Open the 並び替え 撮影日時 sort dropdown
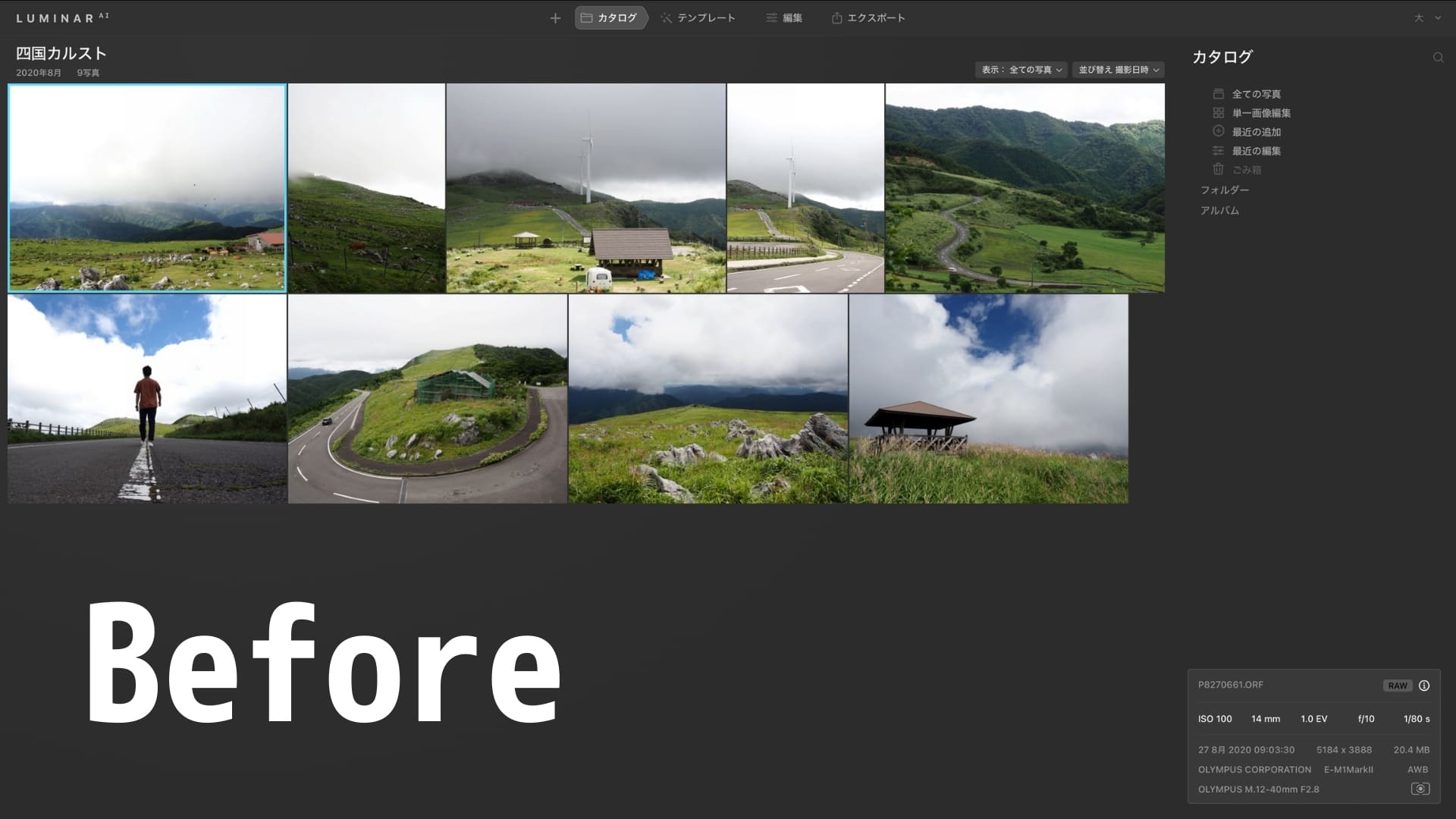The height and width of the screenshot is (819, 1456). pyautogui.click(x=1118, y=70)
